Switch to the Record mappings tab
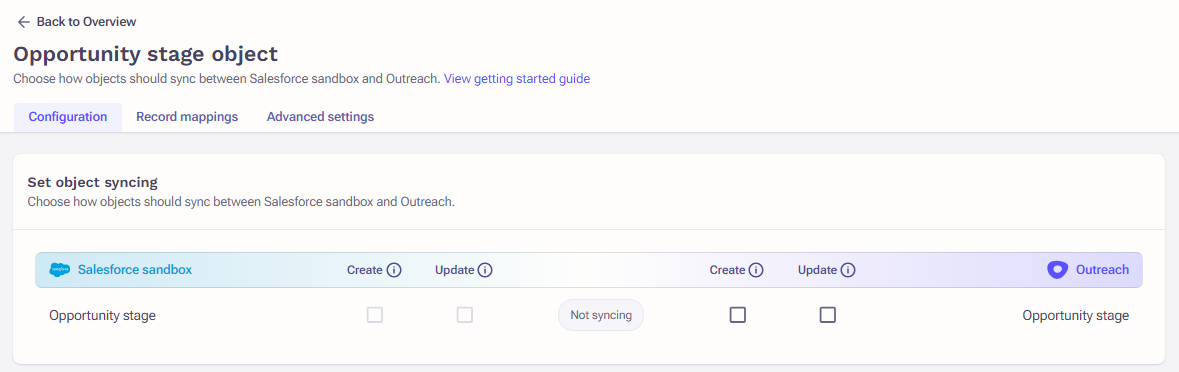This screenshot has width=1179, height=372. 187,117
